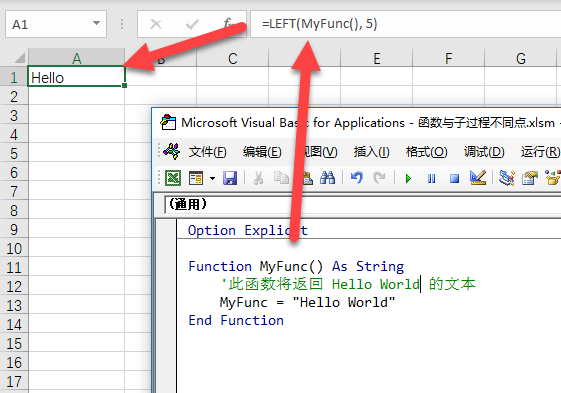
Task: Click the MyFunc = "Hello World" code line
Action: coord(307,302)
